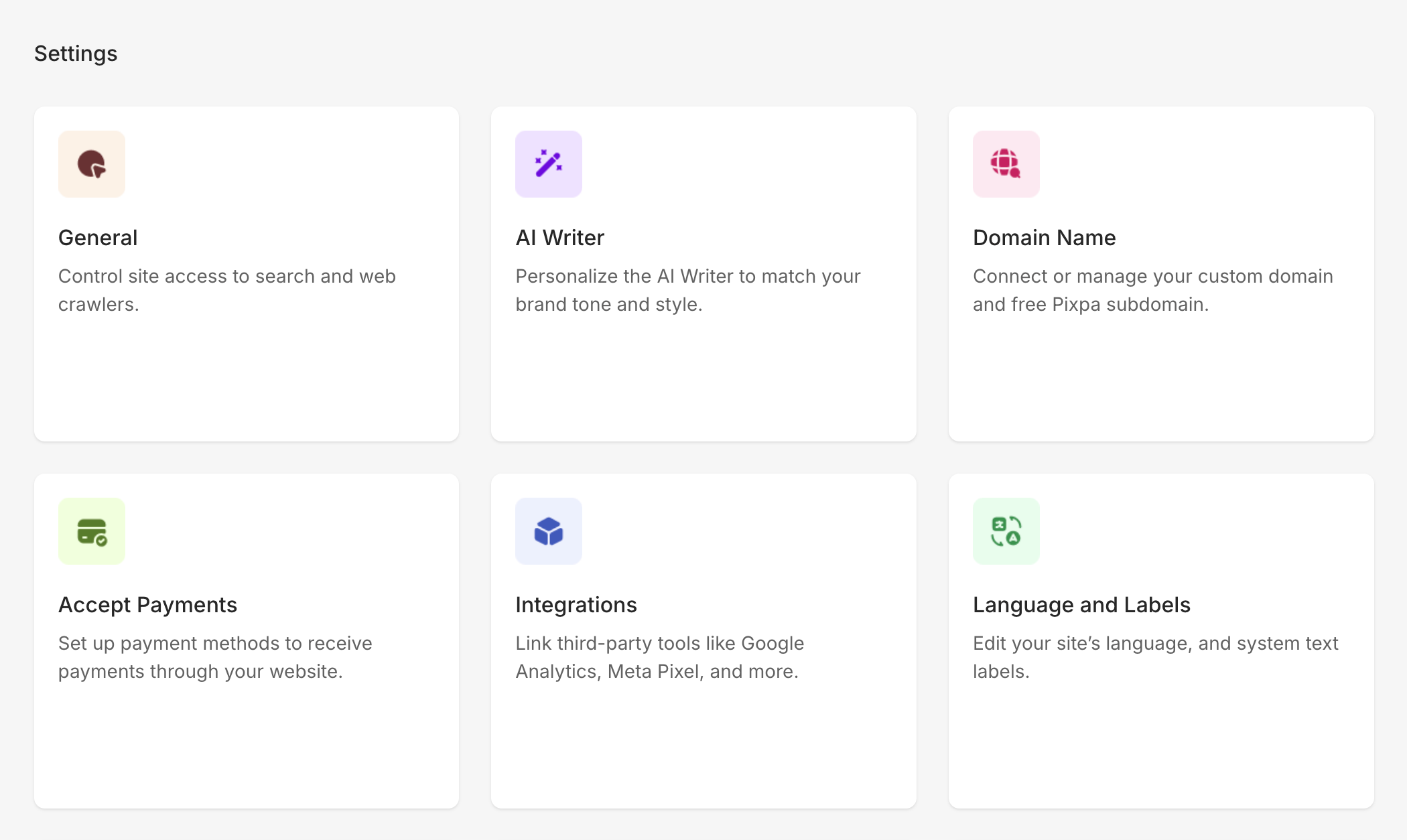The height and width of the screenshot is (840, 1407).
Task: Select the Accept Payments heading
Action: point(147,605)
